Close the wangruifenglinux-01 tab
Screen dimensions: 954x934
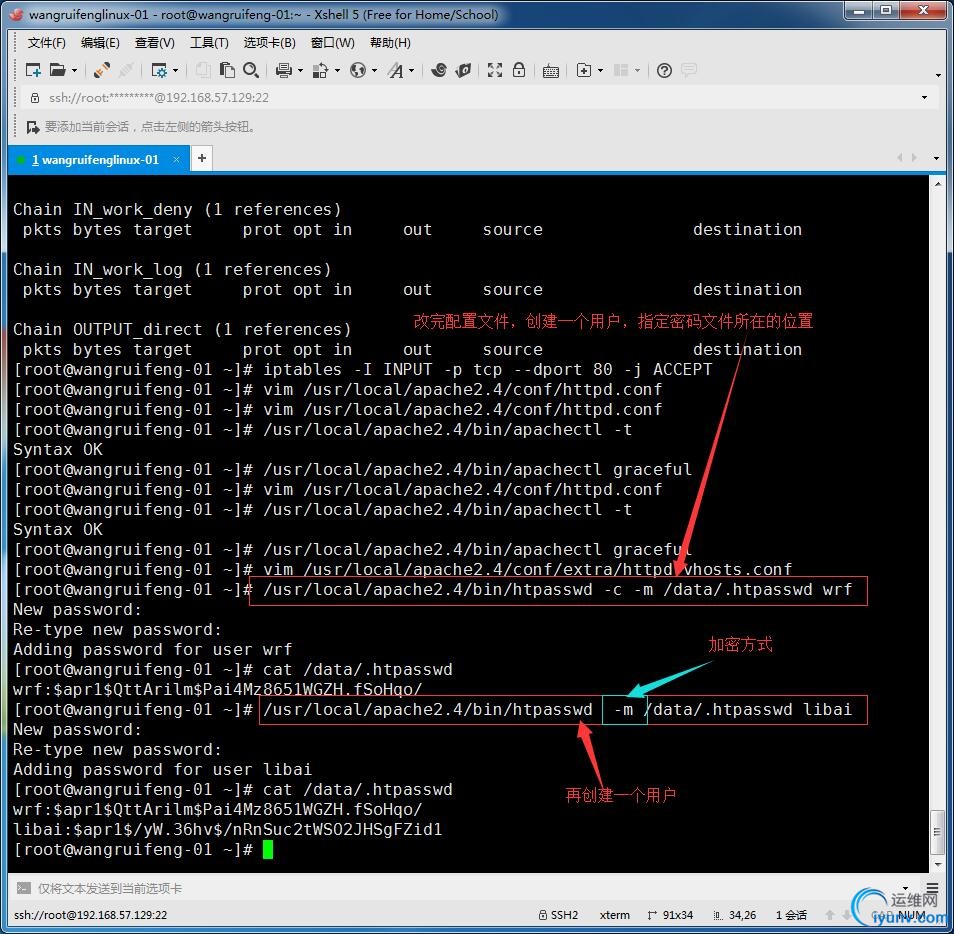tap(176, 159)
